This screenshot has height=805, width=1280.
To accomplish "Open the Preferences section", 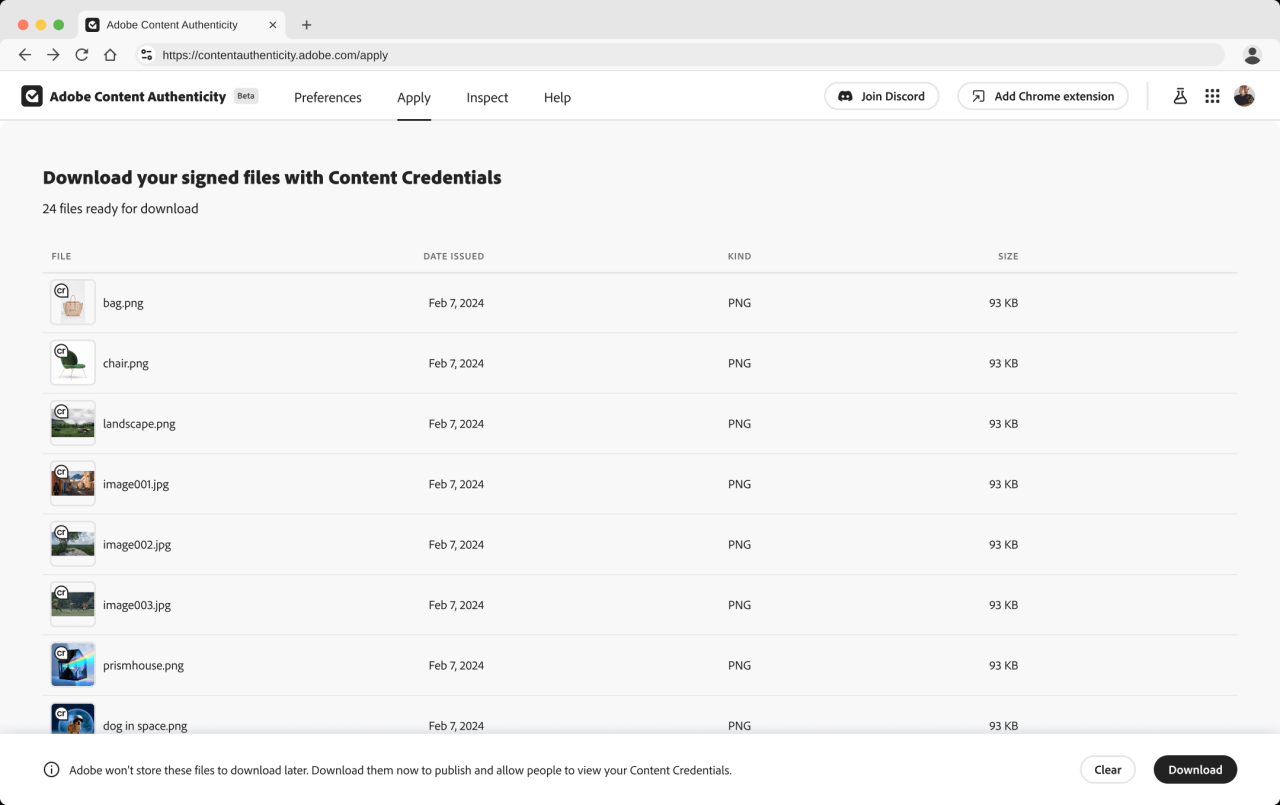I will [x=327, y=97].
